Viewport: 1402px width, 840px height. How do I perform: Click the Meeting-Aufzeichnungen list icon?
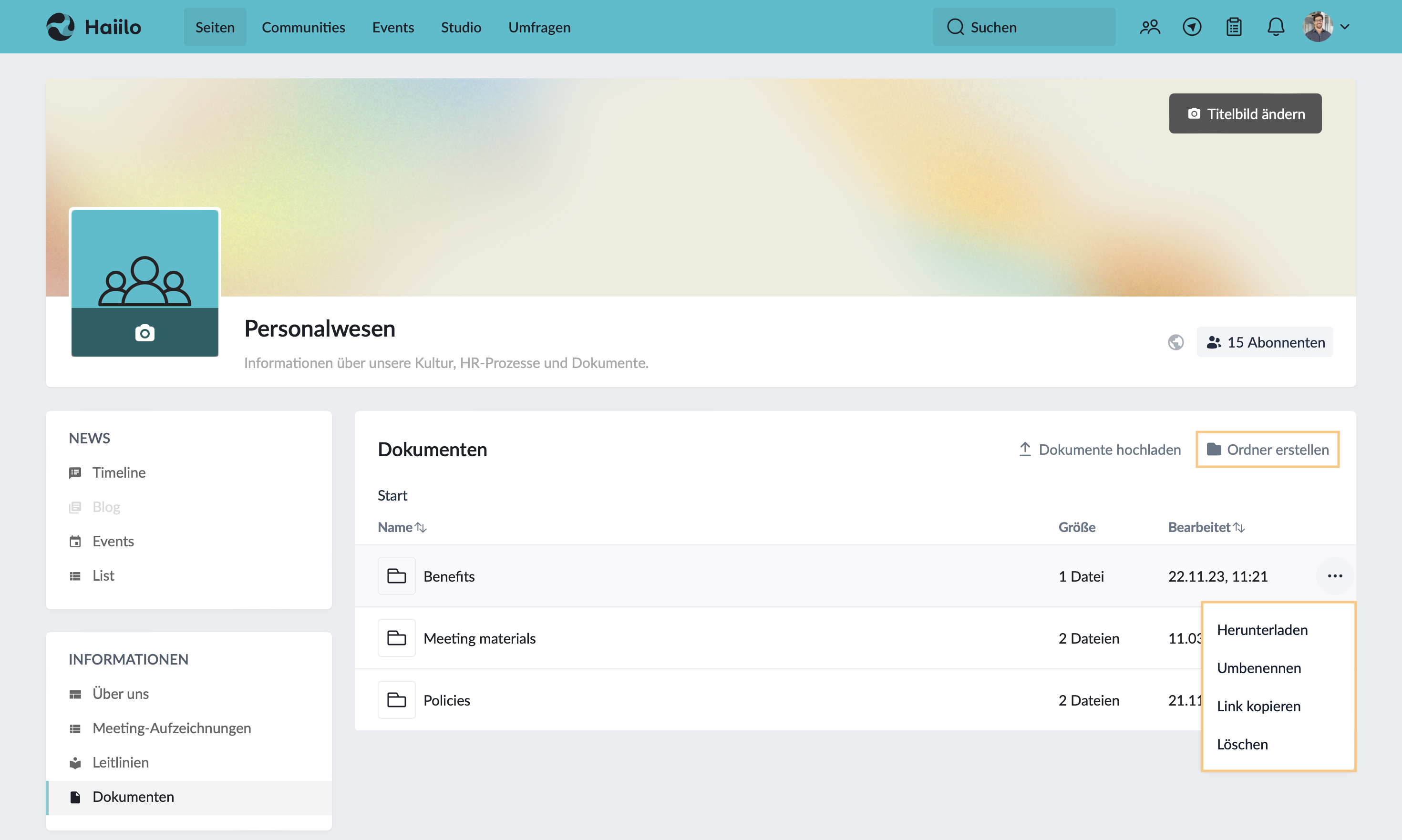(75, 729)
